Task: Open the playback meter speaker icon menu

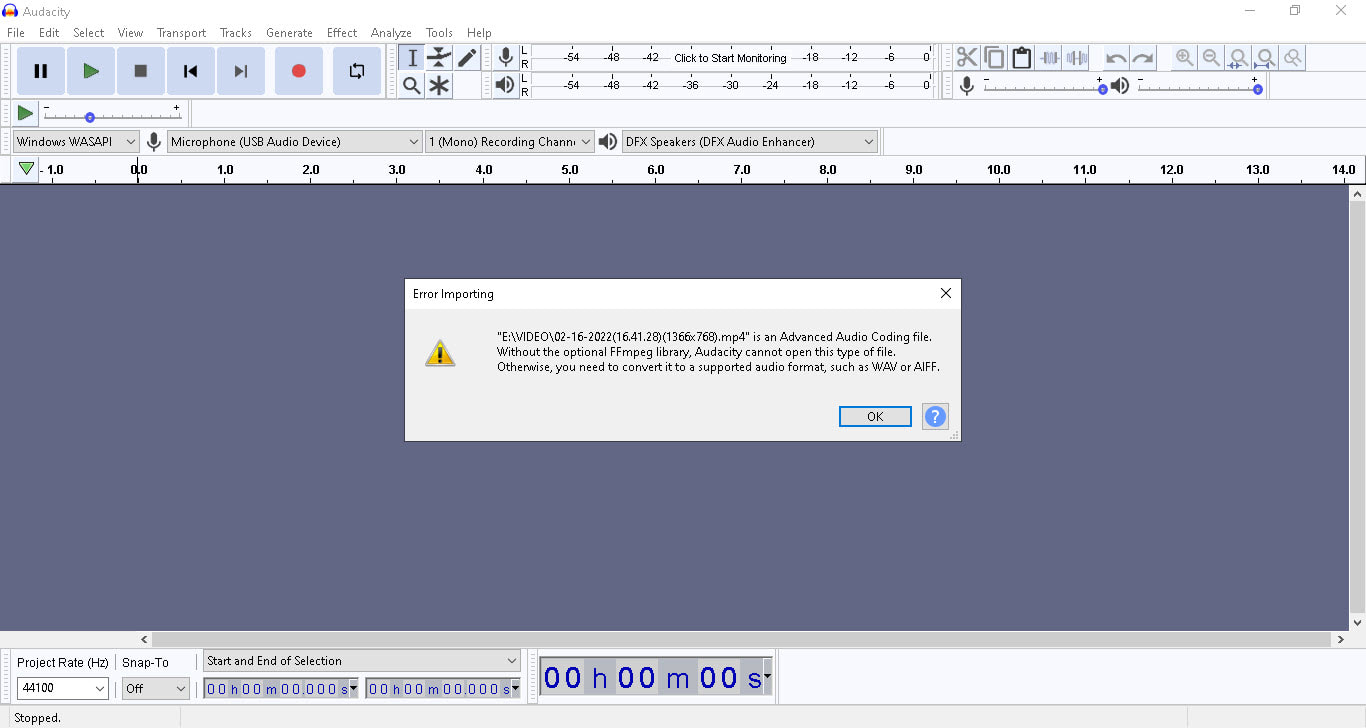Action: pos(506,86)
